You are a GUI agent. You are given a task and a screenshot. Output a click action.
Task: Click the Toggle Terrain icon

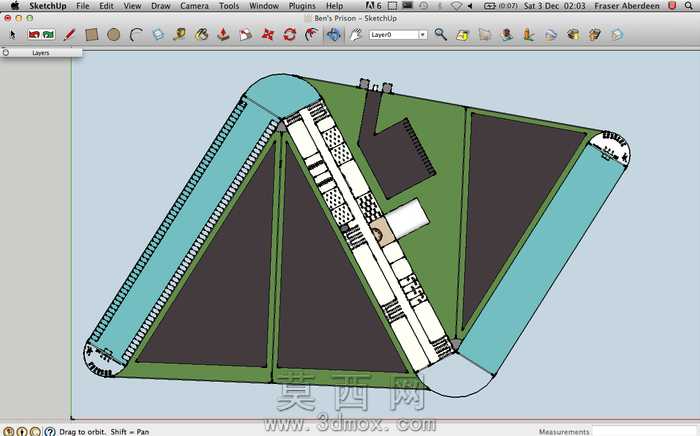507,34
